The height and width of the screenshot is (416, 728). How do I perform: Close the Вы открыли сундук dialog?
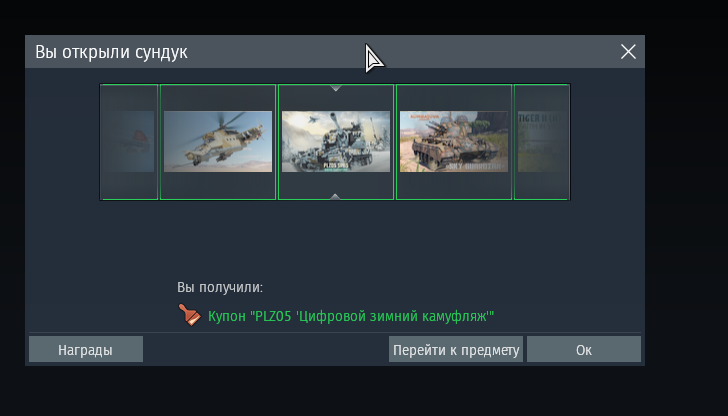coord(628,52)
